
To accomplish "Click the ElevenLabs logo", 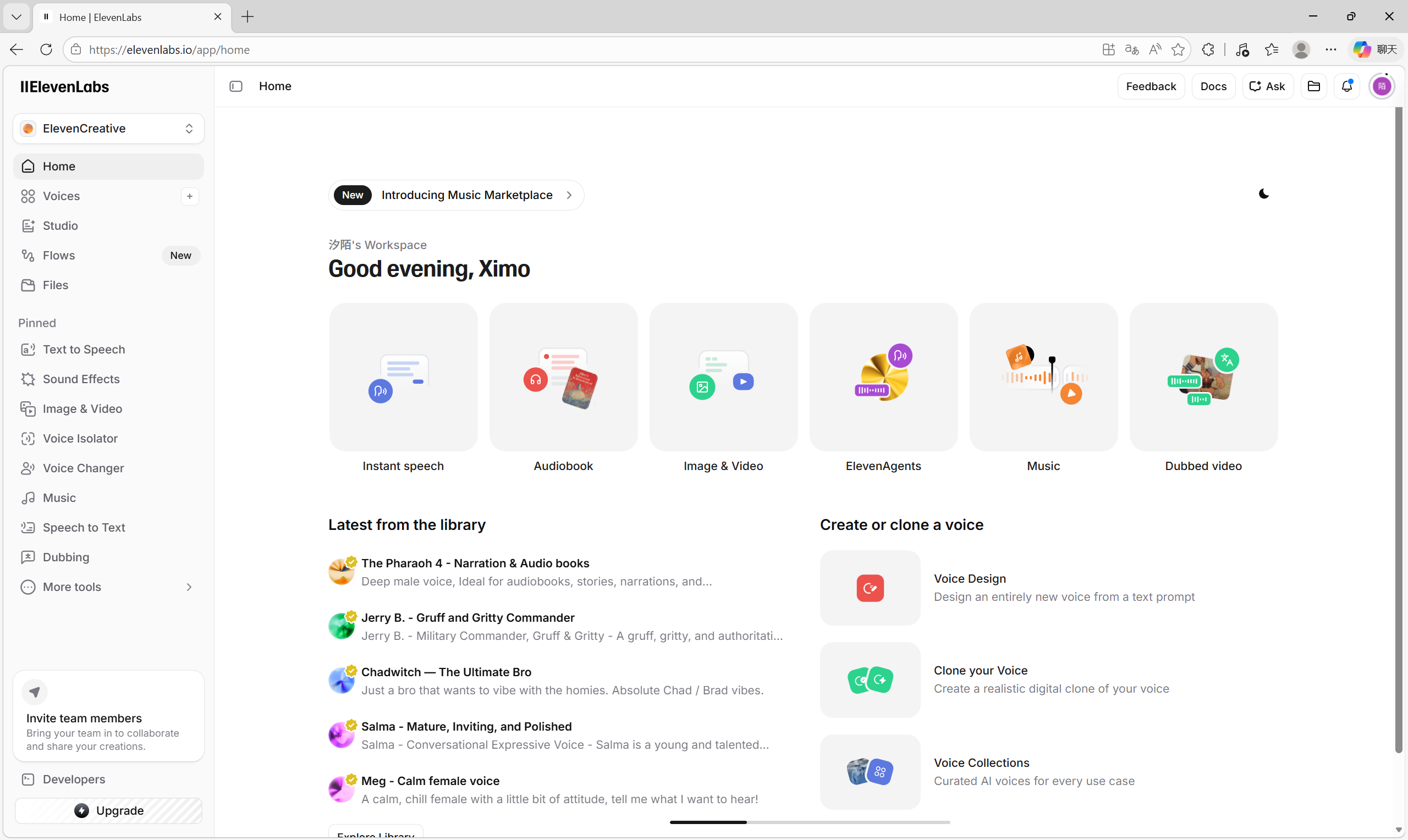I will pyautogui.click(x=64, y=87).
